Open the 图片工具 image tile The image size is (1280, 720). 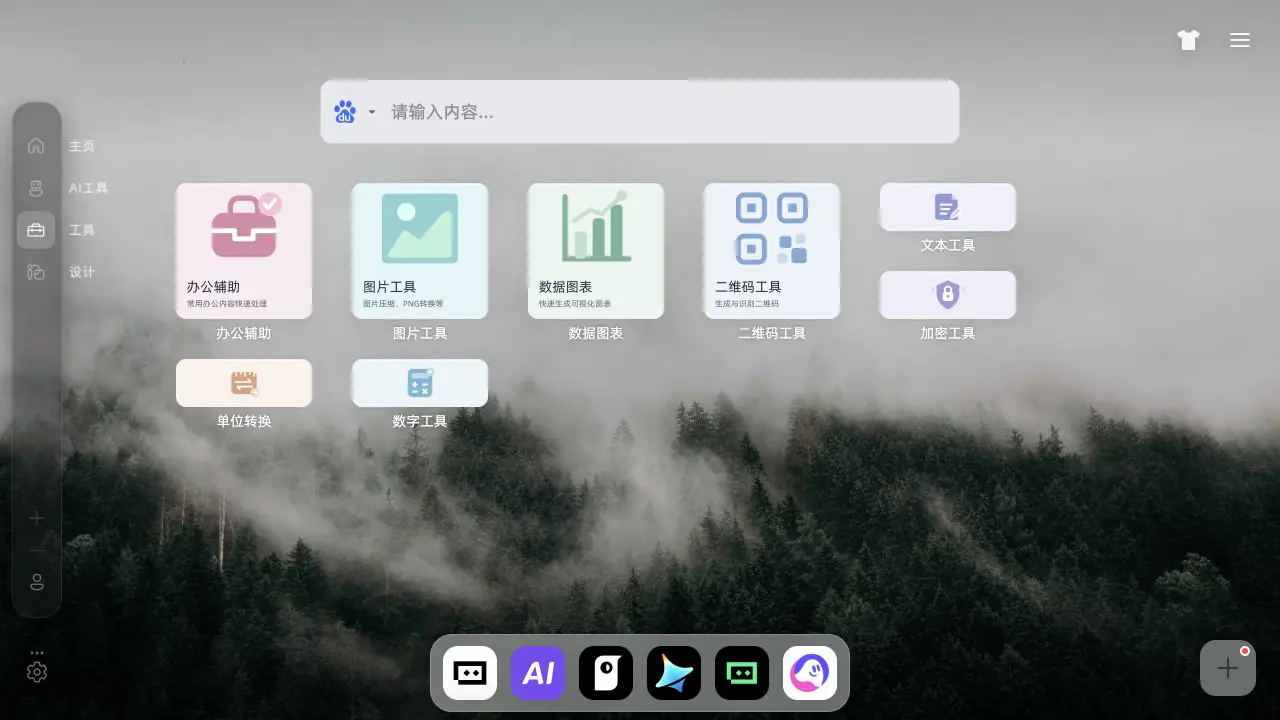point(420,251)
